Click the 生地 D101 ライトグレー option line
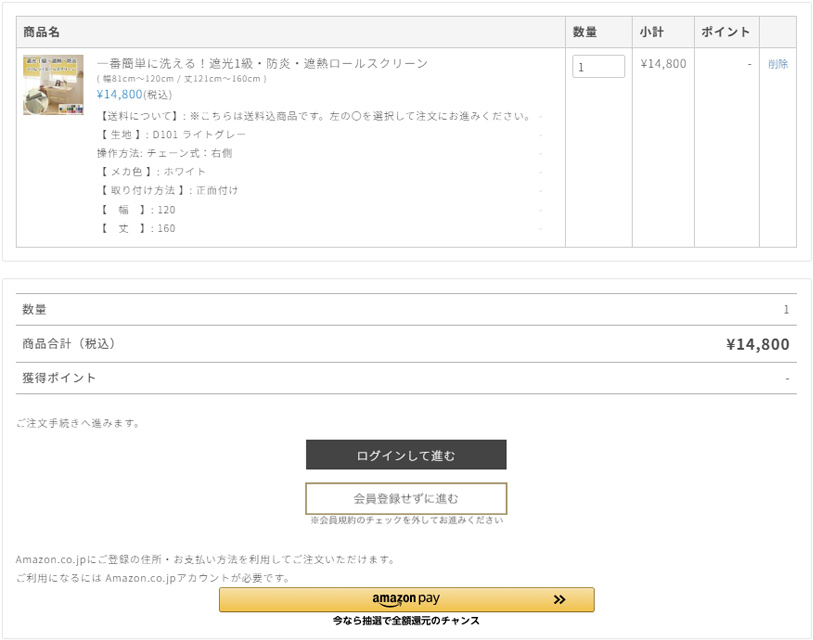This screenshot has width=813, height=640. [x=172, y=134]
